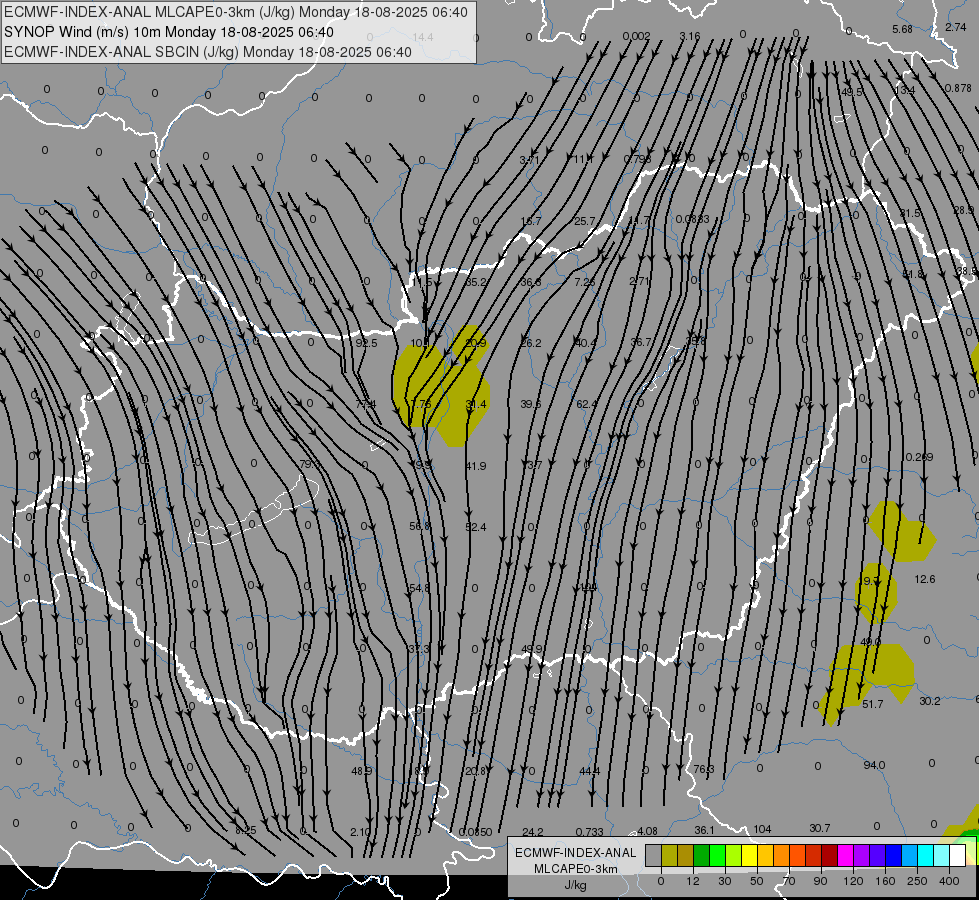Image resolution: width=979 pixels, height=900 pixels.
Task: Select the map value 24.2
Action: point(533,831)
